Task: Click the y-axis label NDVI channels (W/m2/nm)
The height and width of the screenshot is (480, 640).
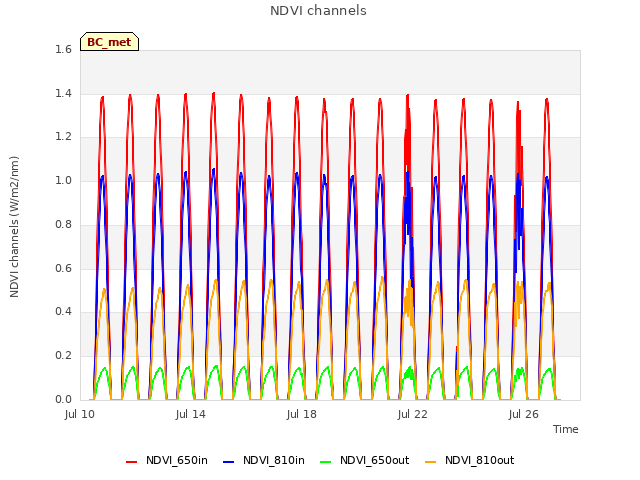Action: (x=14, y=227)
